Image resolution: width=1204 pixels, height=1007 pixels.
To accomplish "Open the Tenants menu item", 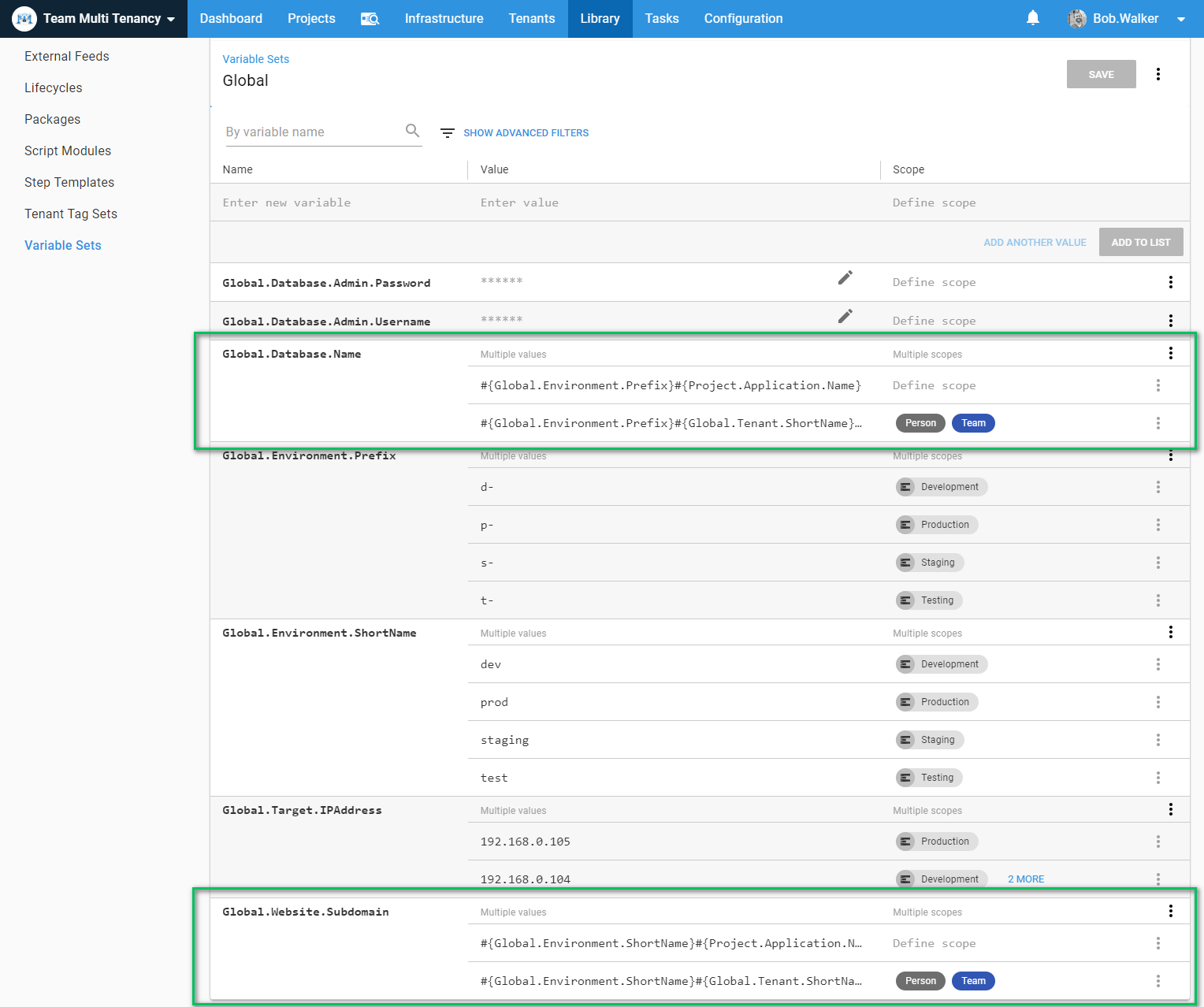I will pos(531,19).
